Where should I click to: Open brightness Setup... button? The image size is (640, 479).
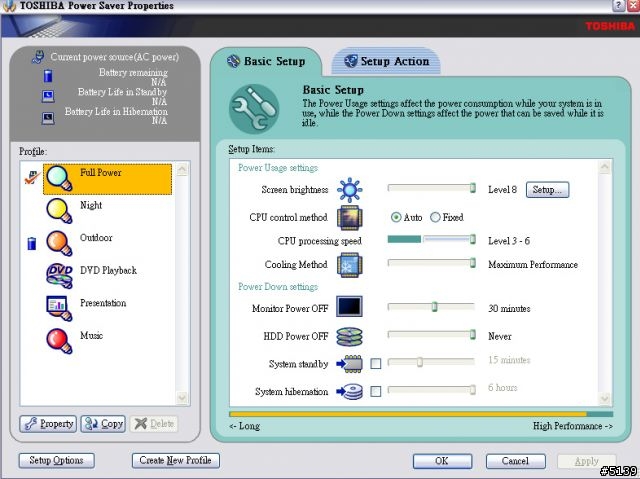point(547,190)
